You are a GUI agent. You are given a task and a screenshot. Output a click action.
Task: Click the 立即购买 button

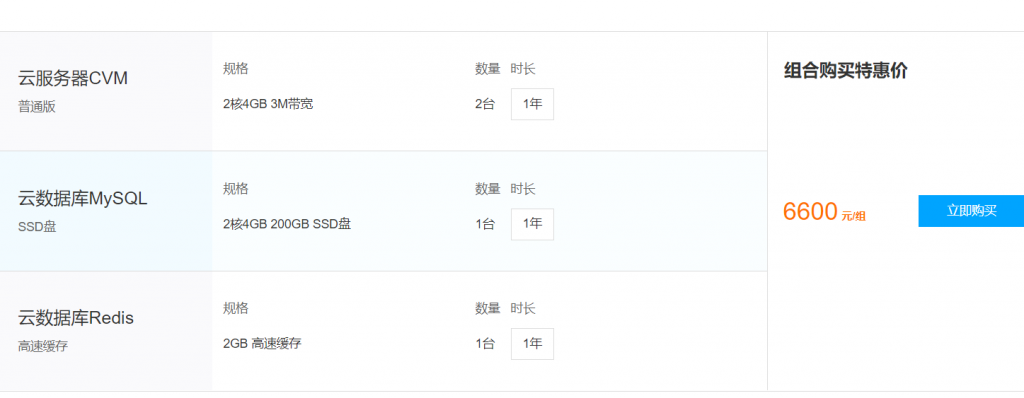971,211
